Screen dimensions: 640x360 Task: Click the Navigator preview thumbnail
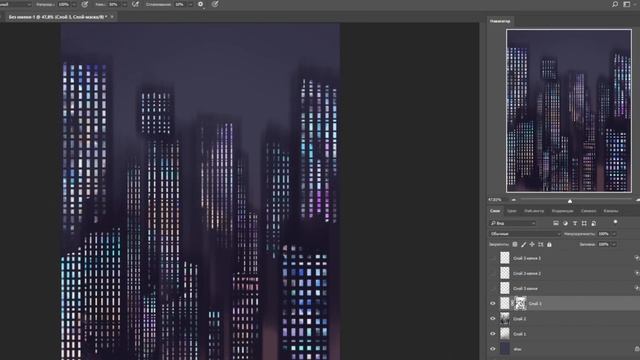coord(569,111)
